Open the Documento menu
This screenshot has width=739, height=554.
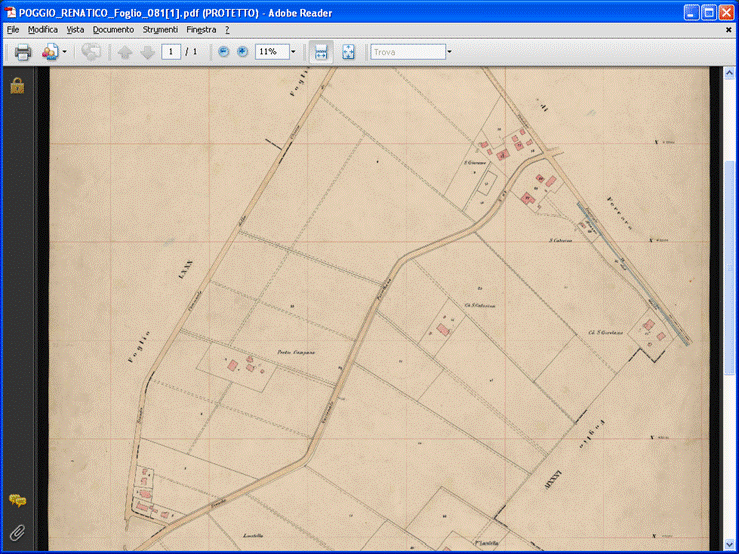(x=113, y=30)
